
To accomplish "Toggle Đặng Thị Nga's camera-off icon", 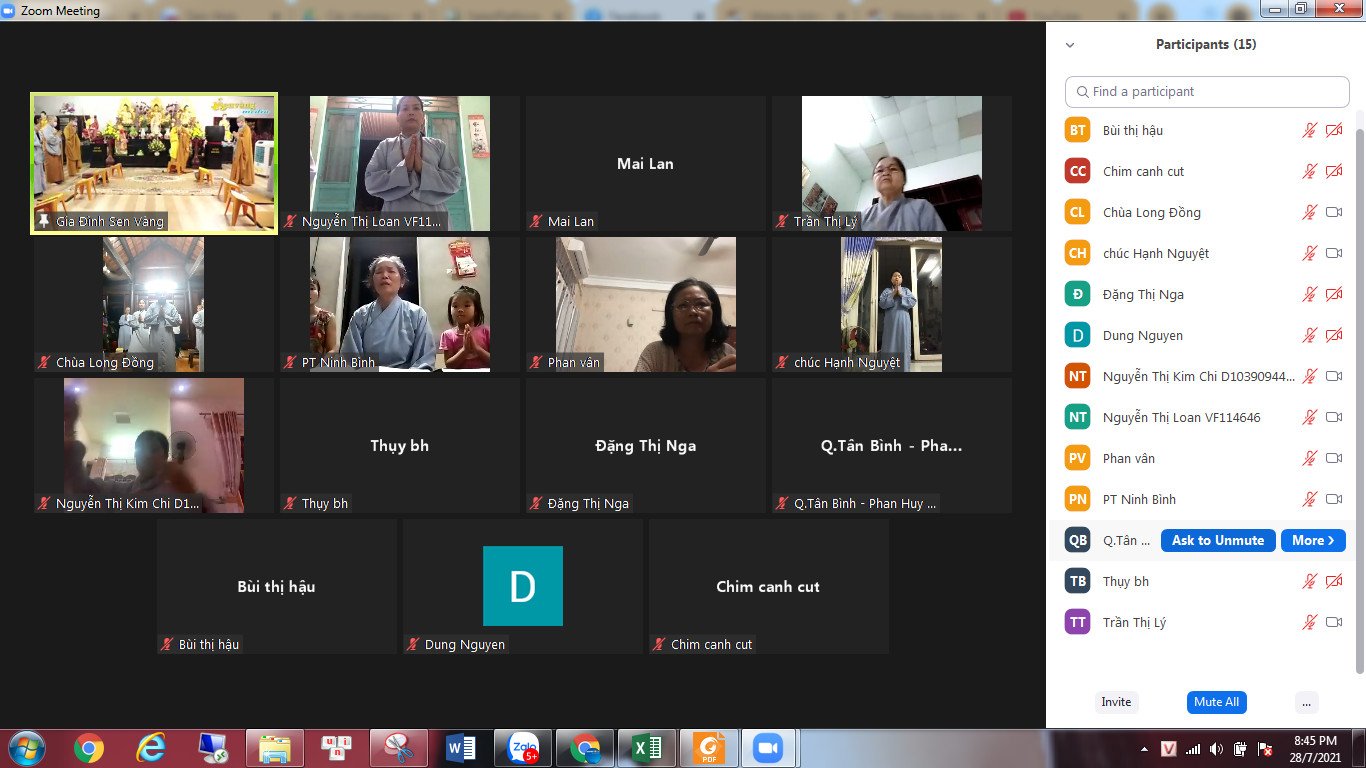I will (1333, 295).
